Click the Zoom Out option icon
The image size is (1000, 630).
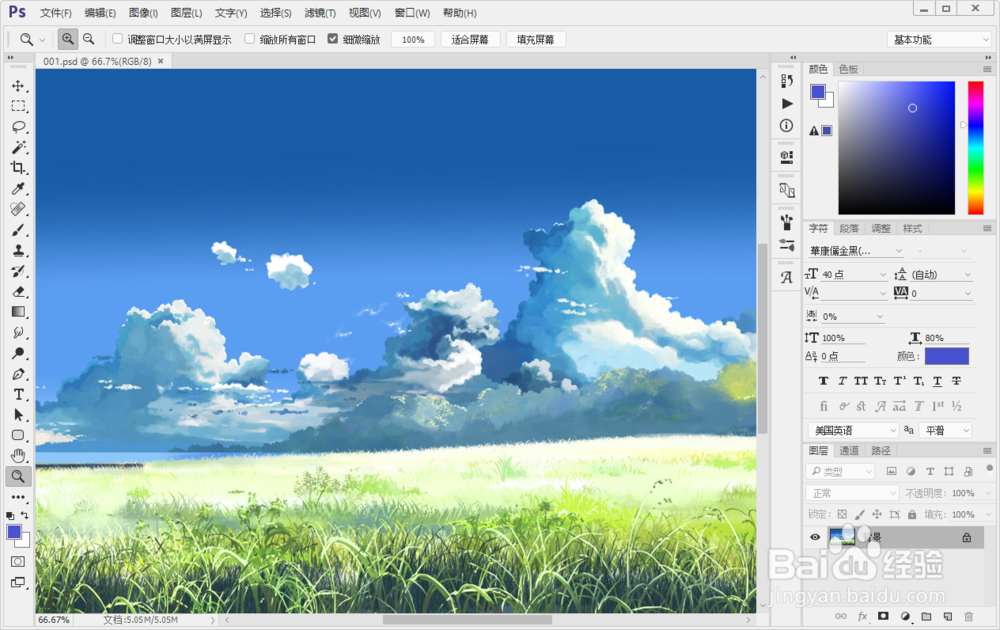pos(89,39)
